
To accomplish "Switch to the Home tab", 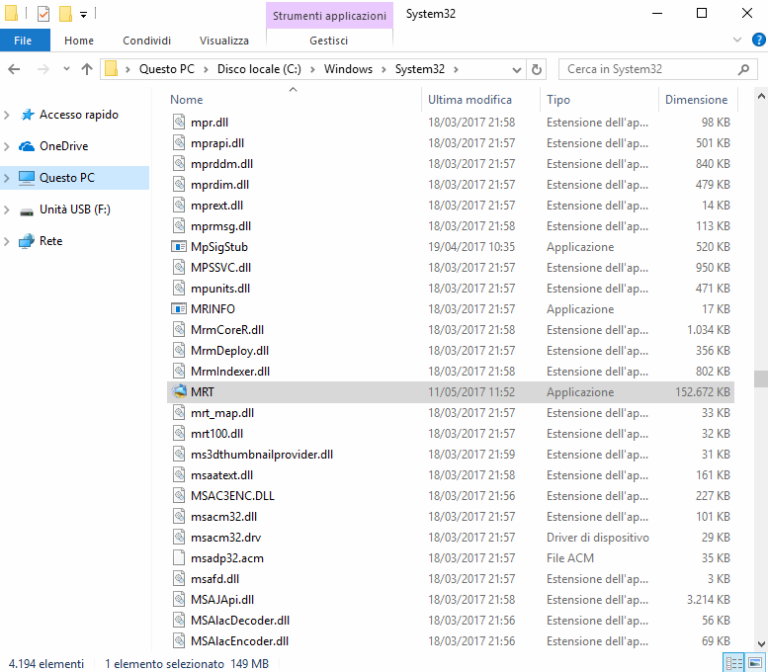I will [x=79, y=41].
